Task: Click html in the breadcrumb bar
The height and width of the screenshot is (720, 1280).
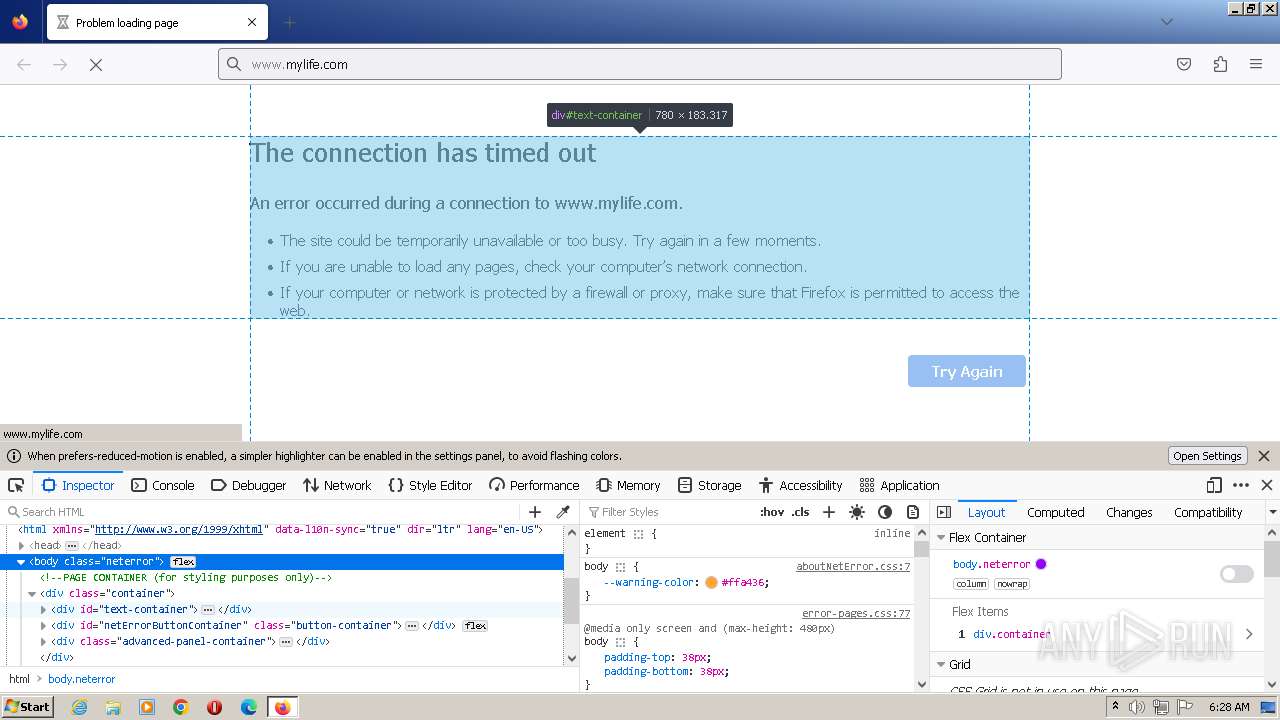Action: tap(20, 679)
